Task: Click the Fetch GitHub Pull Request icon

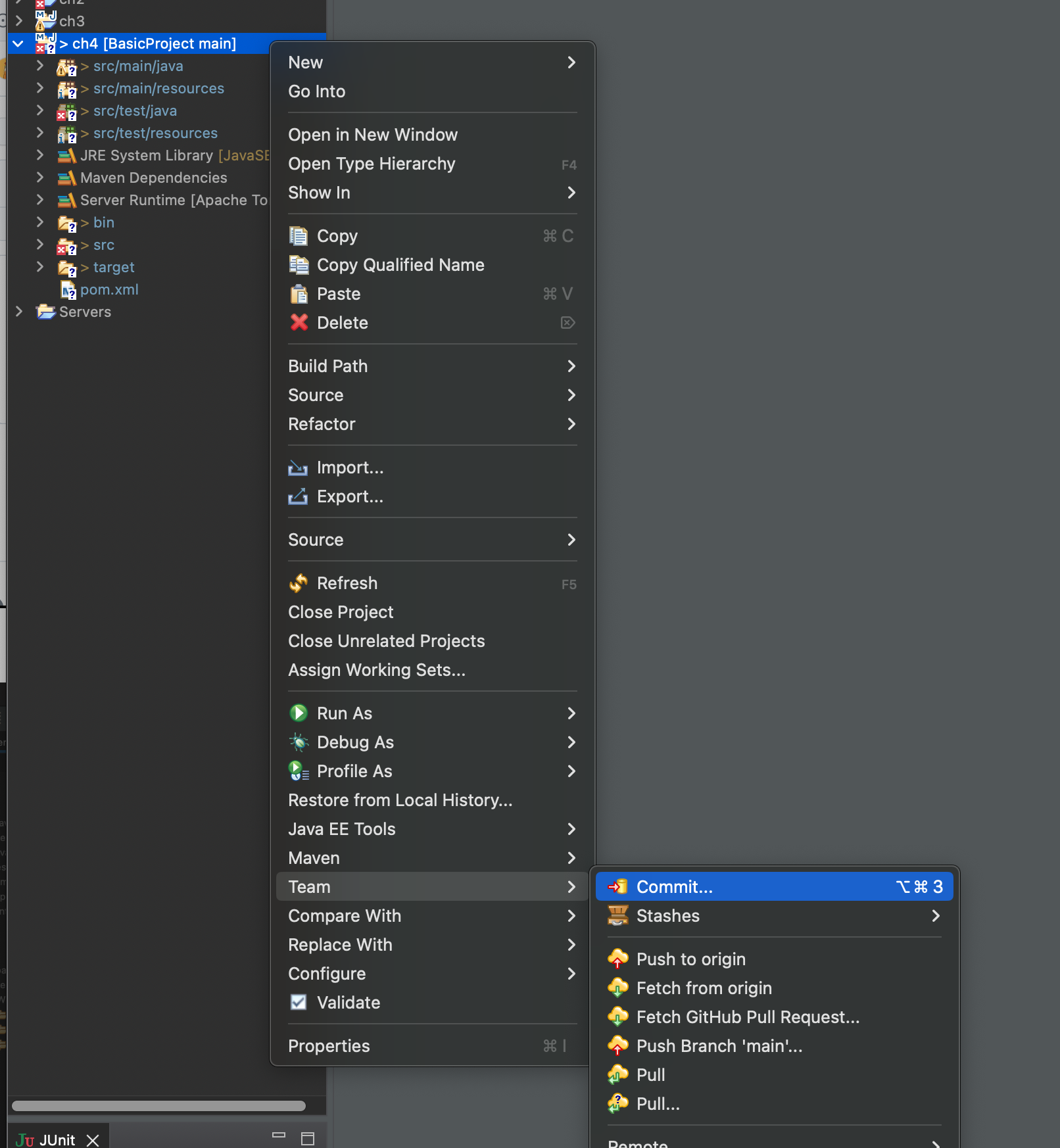Action: click(x=618, y=1017)
